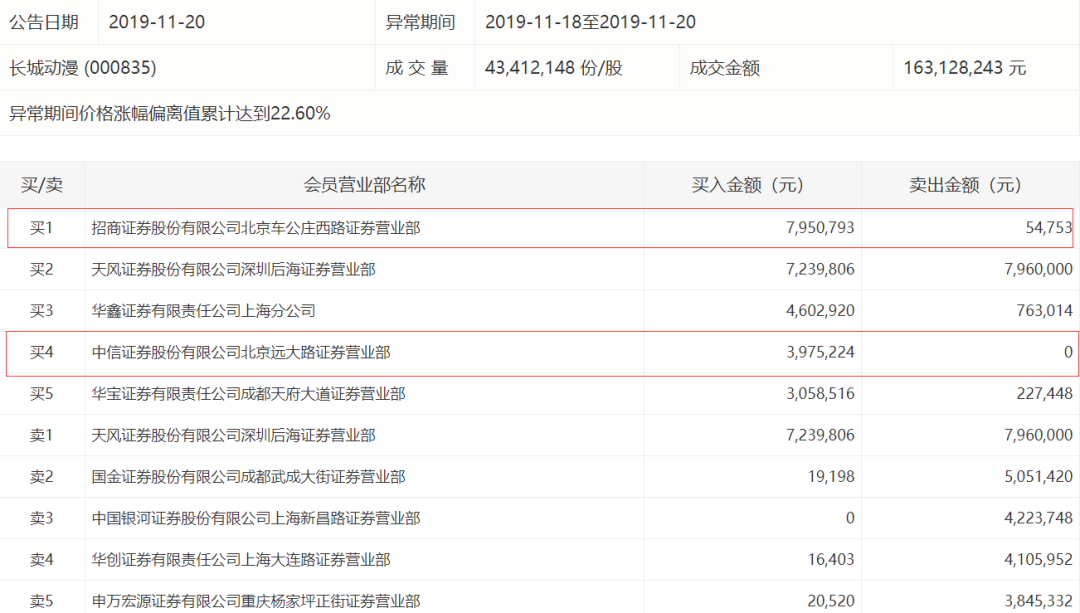The height and width of the screenshot is (613, 1080).
Task: Click buy amount "7,950,793"
Action: click(820, 228)
